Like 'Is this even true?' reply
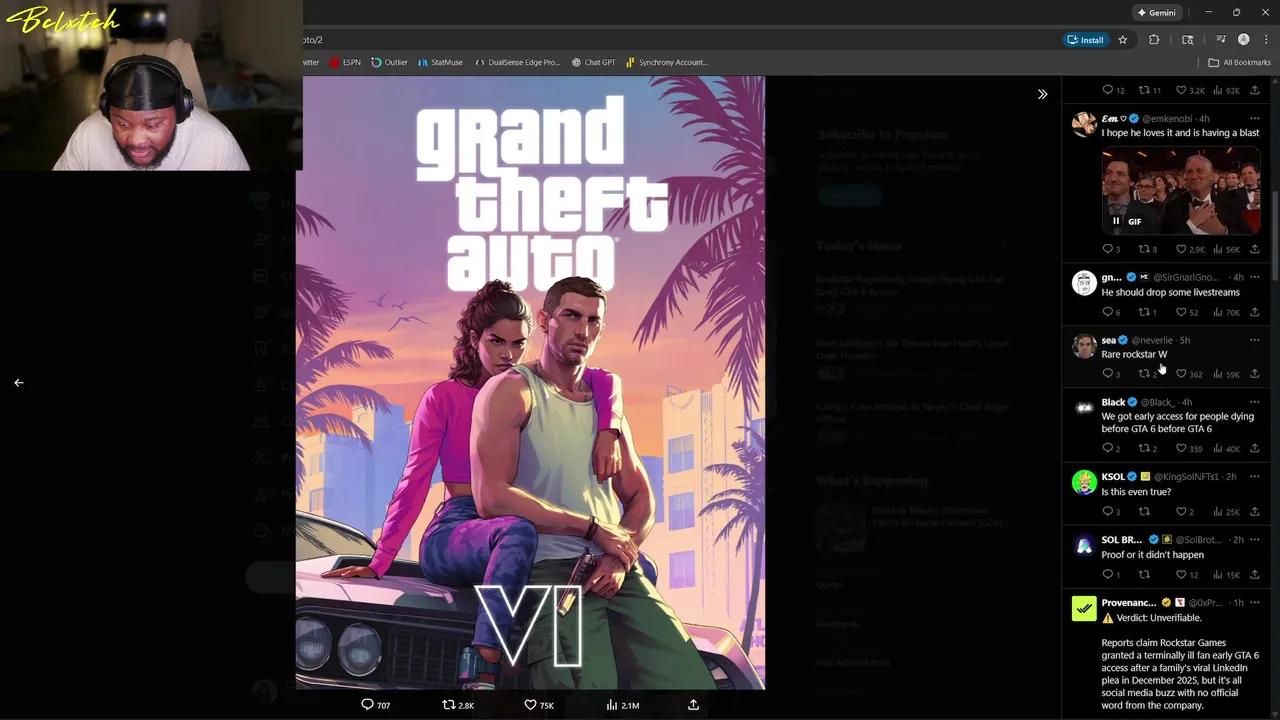 [x=1185, y=512]
